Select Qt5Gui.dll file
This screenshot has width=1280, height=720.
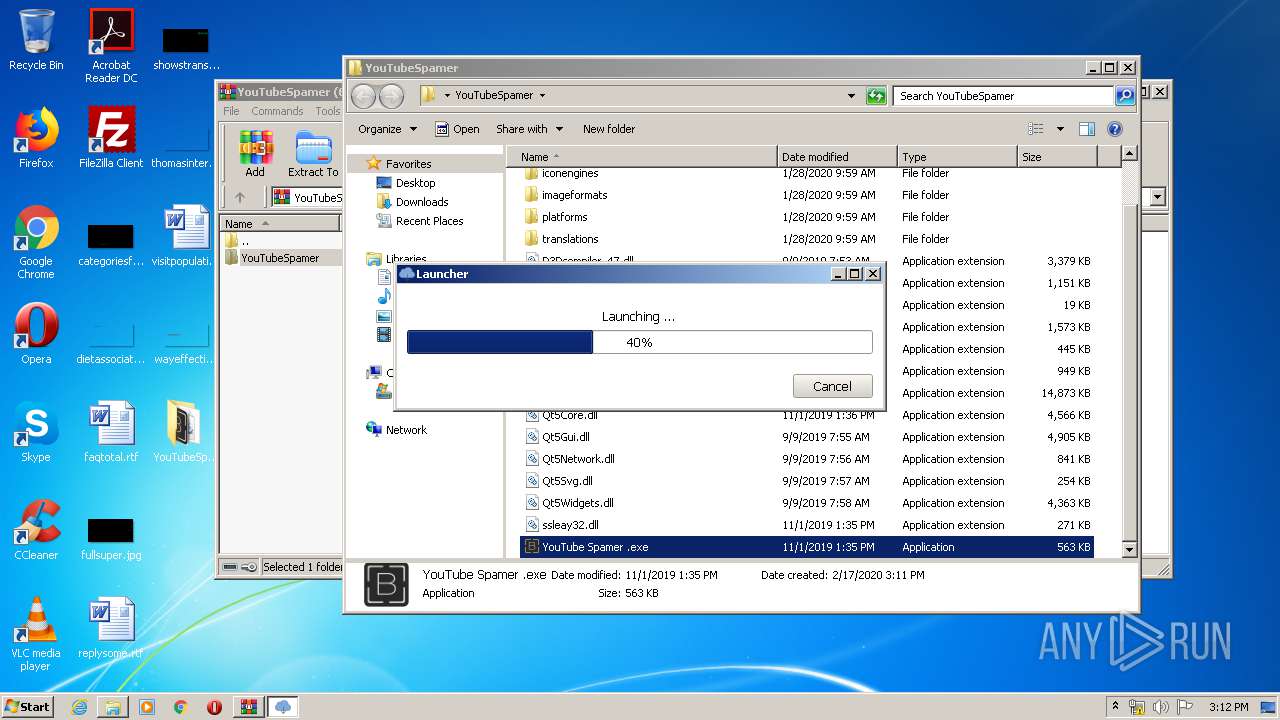(x=565, y=437)
